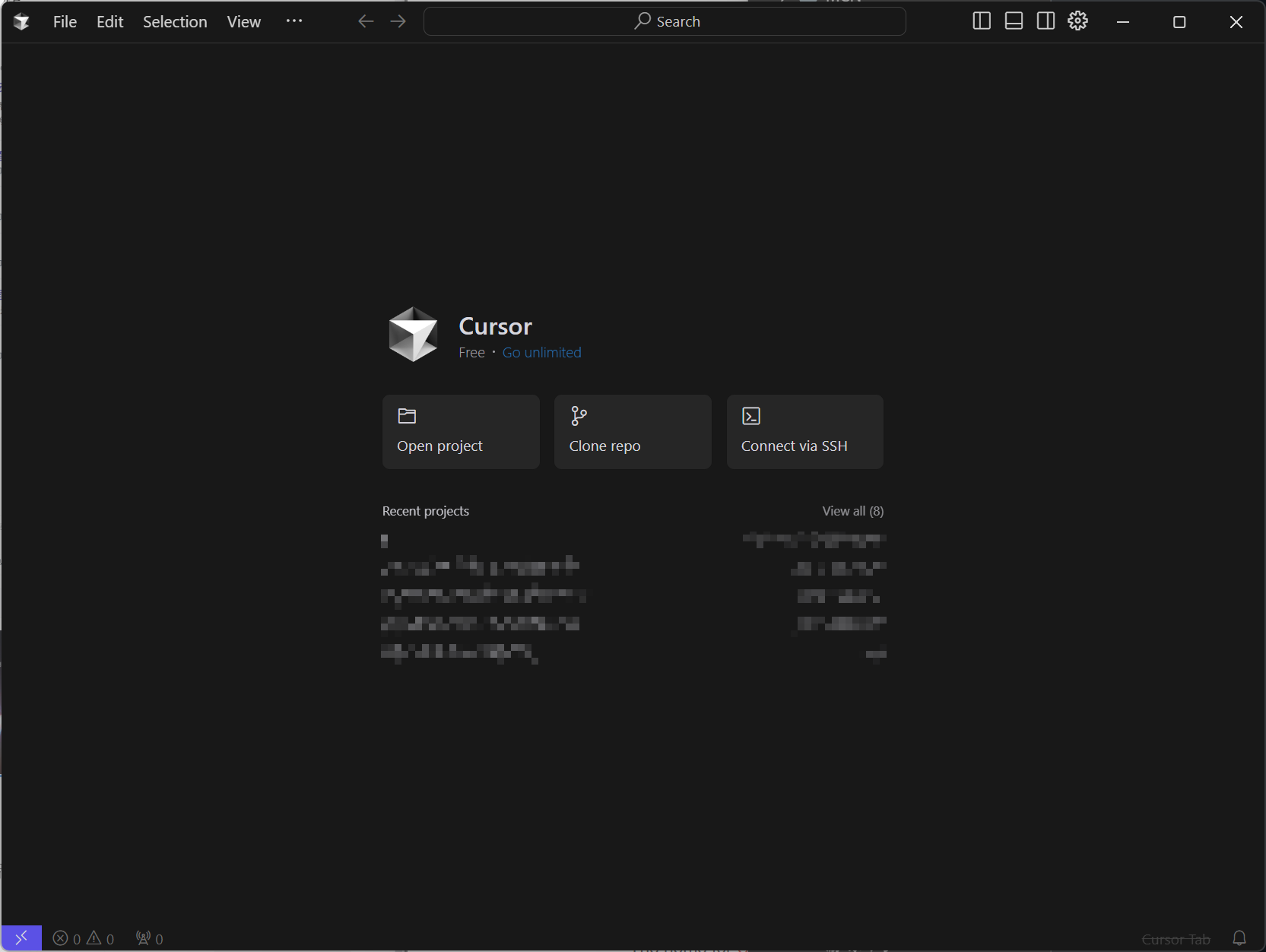Click the Cursor app logo in title bar
The image size is (1266, 952).
21,22
